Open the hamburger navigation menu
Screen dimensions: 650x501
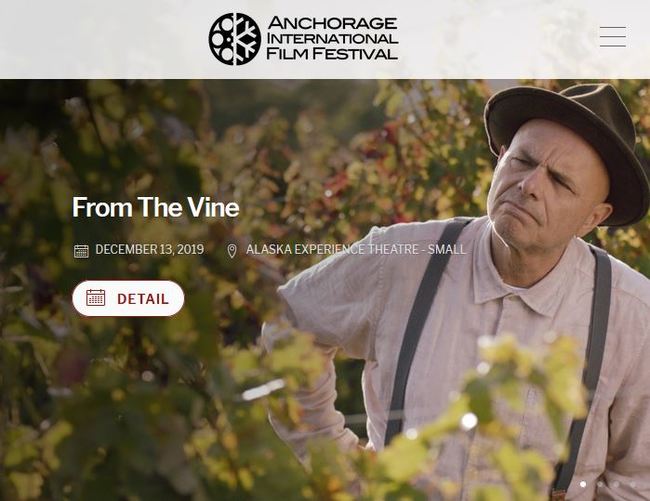click(613, 37)
